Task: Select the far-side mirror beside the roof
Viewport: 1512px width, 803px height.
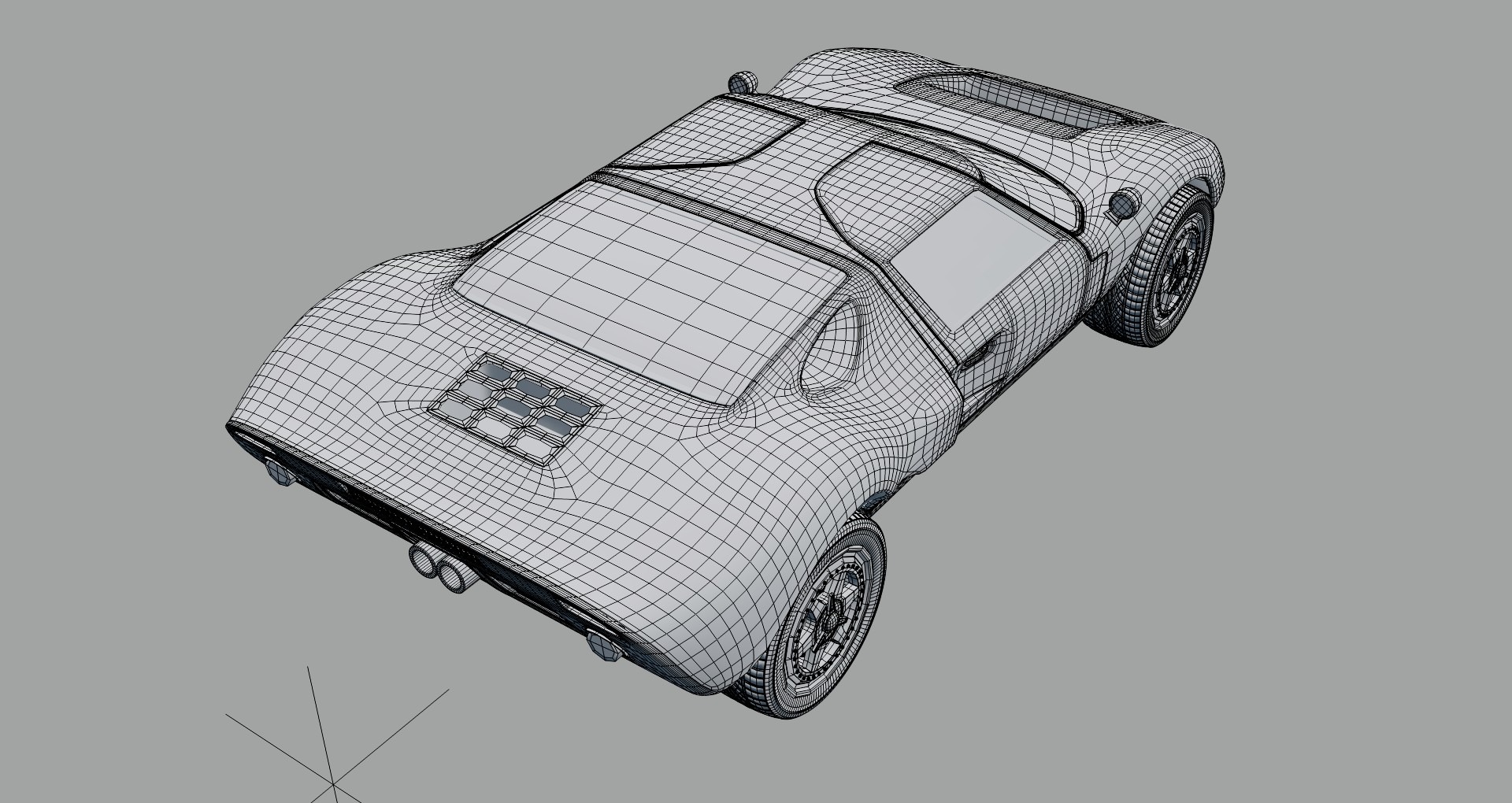Action: [x=743, y=82]
